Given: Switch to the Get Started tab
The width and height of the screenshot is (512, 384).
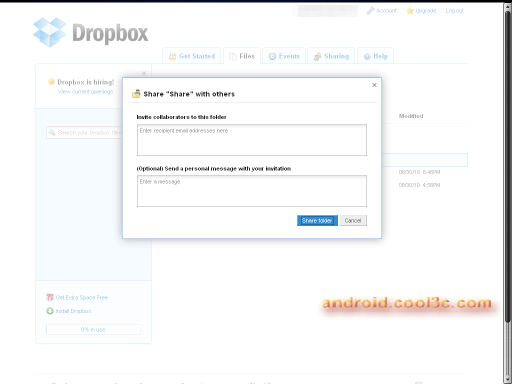Looking at the screenshot, I should [192, 56].
